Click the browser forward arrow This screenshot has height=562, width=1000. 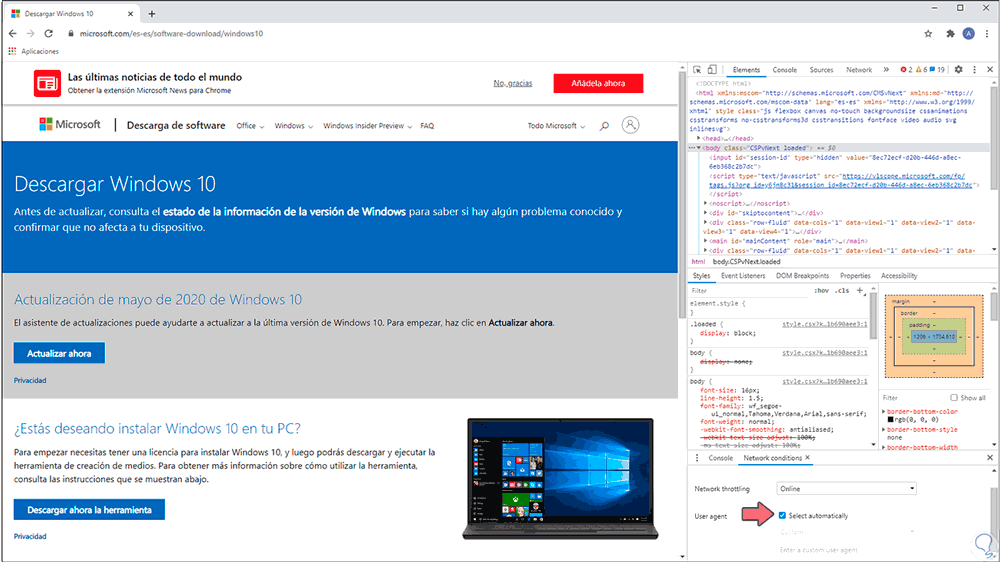[x=30, y=33]
